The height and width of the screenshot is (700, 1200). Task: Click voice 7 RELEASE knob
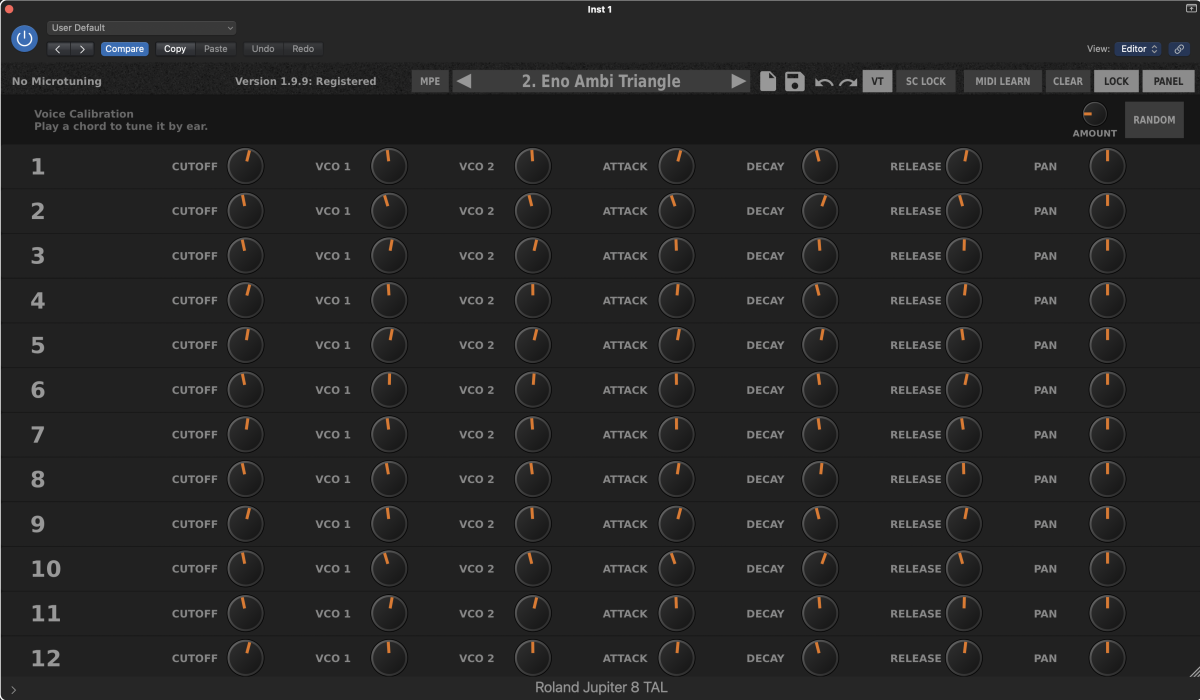pyautogui.click(x=964, y=434)
